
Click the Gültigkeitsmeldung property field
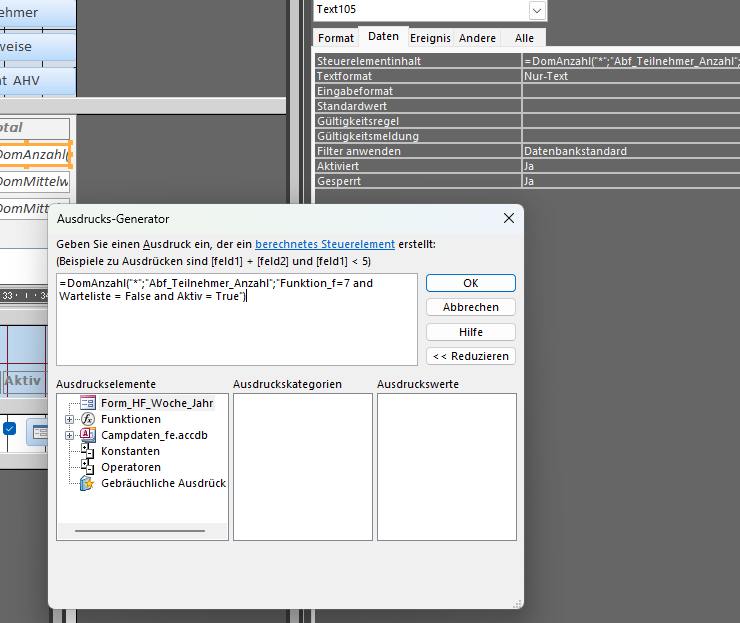[631, 136]
